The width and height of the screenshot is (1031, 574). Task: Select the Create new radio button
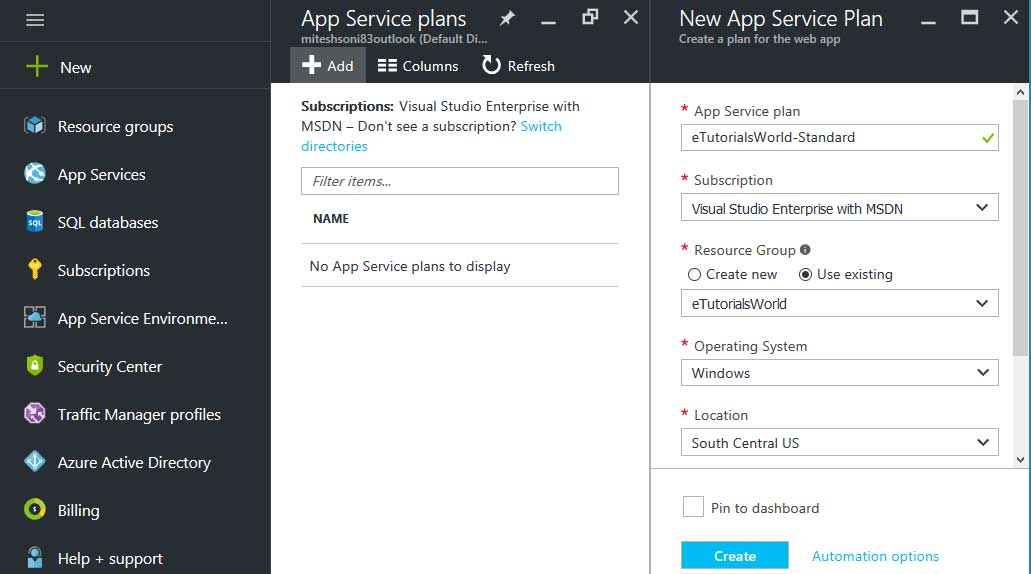tap(695, 274)
